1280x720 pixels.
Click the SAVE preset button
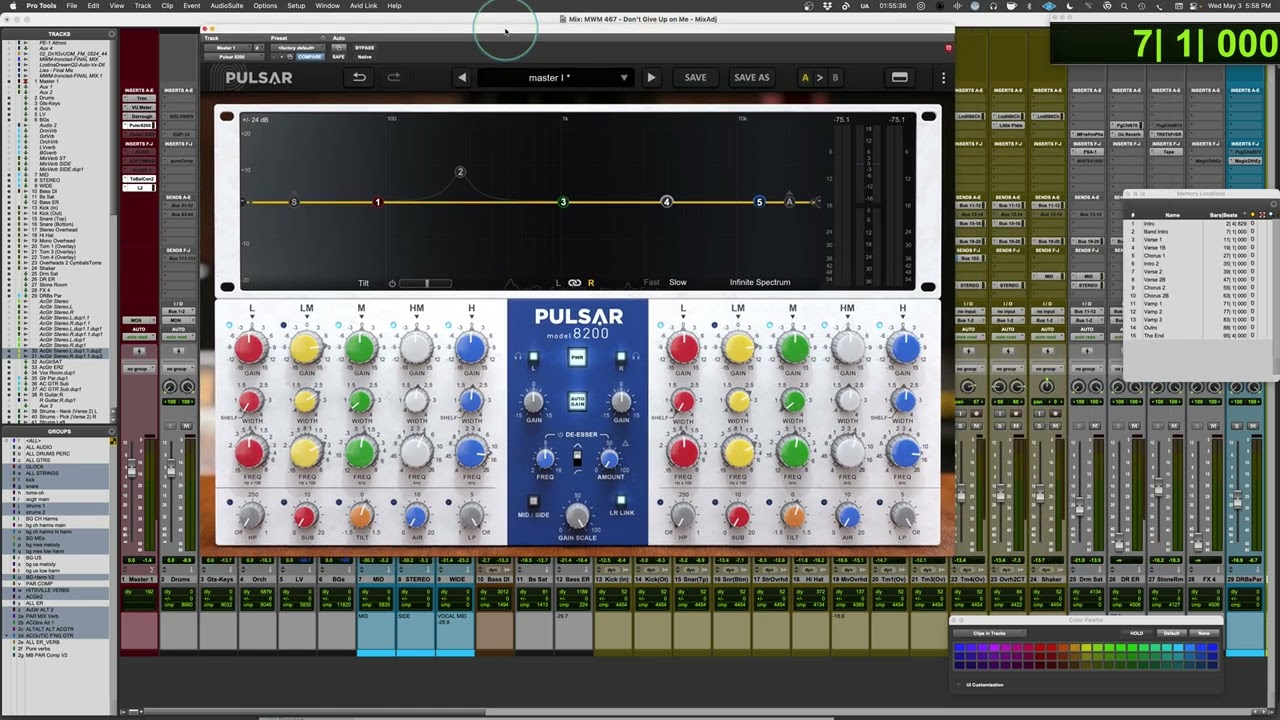point(695,77)
